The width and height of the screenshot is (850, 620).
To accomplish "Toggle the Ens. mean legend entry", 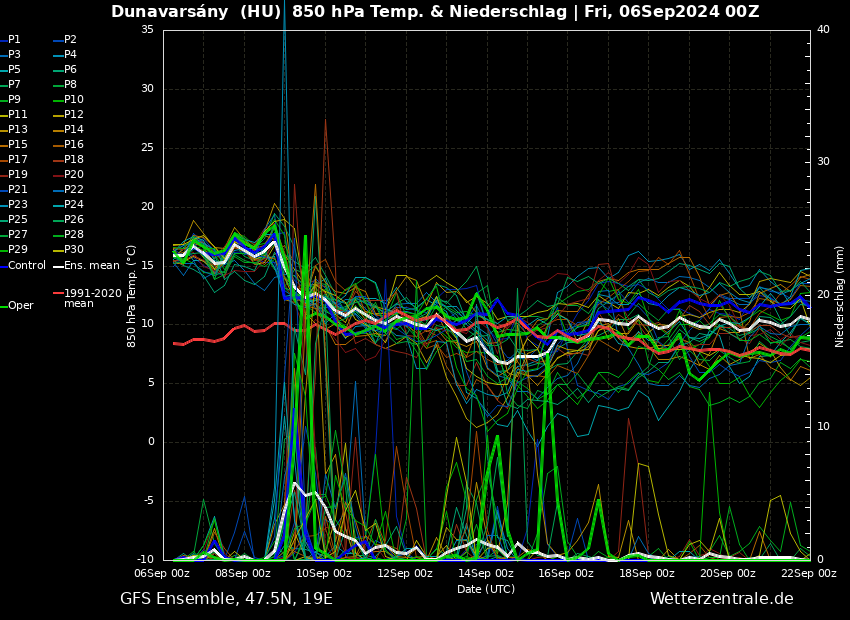I will 91,266.
